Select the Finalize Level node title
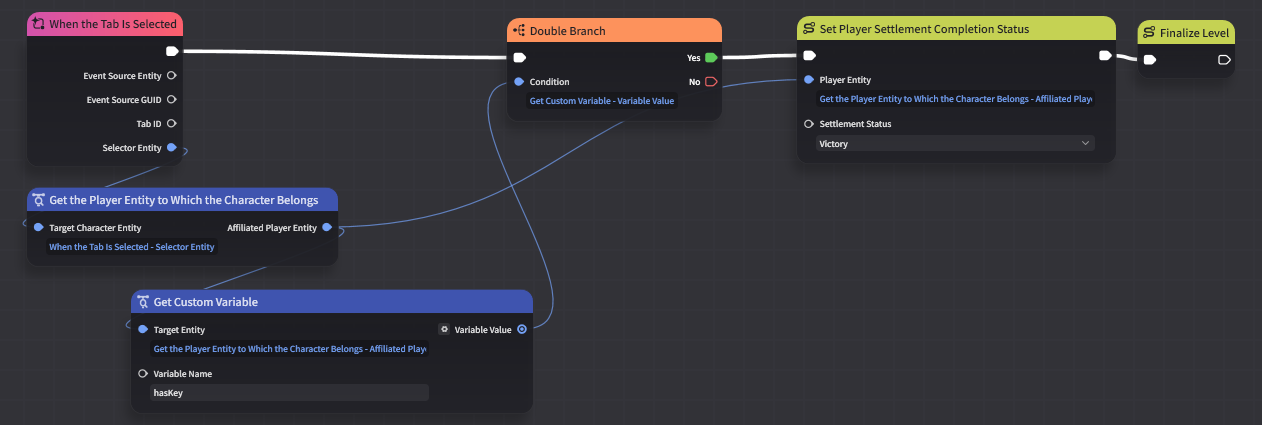Viewport: 1262px width, 425px height. coord(1194,33)
